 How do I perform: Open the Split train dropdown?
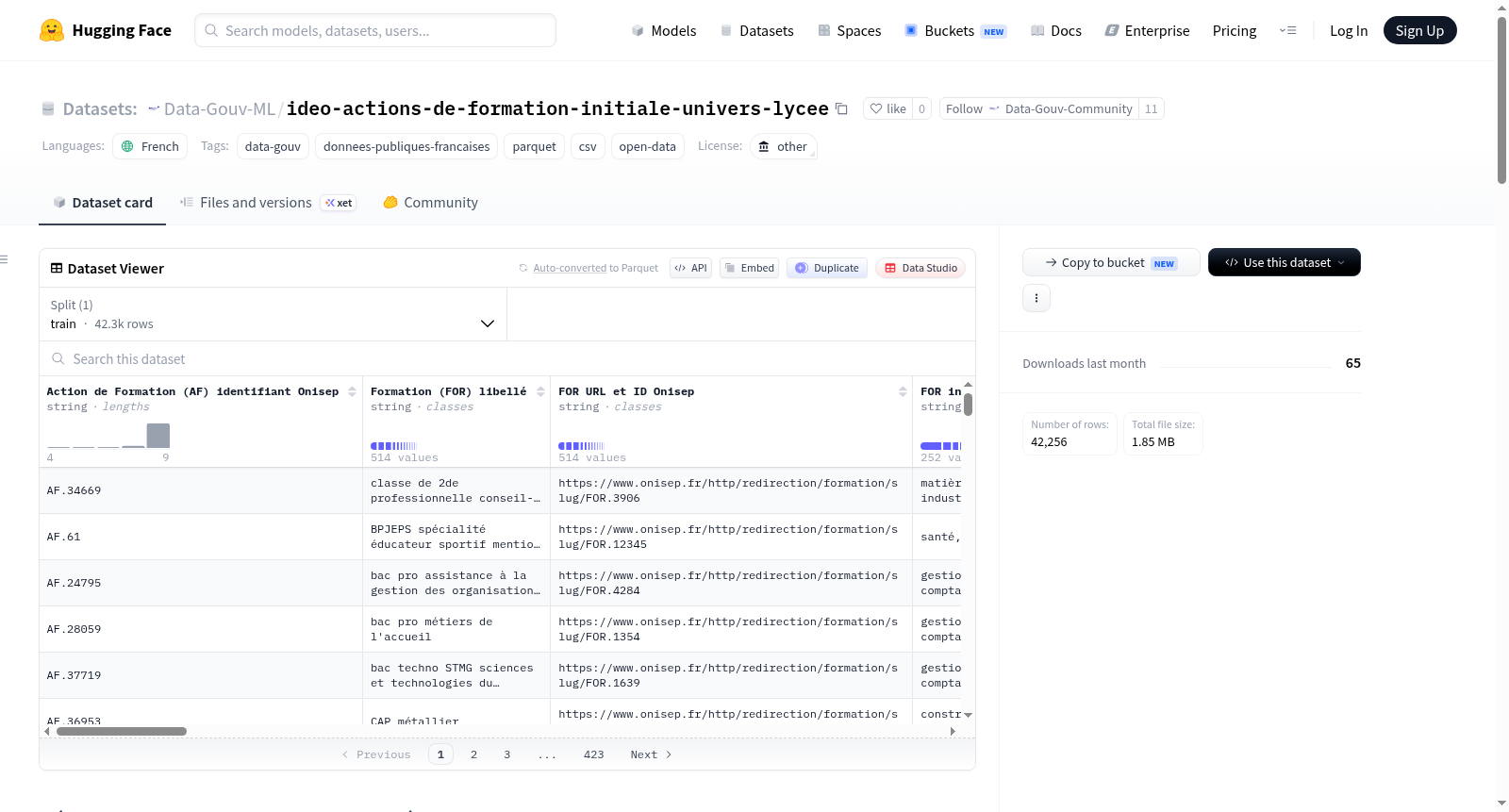273,314
